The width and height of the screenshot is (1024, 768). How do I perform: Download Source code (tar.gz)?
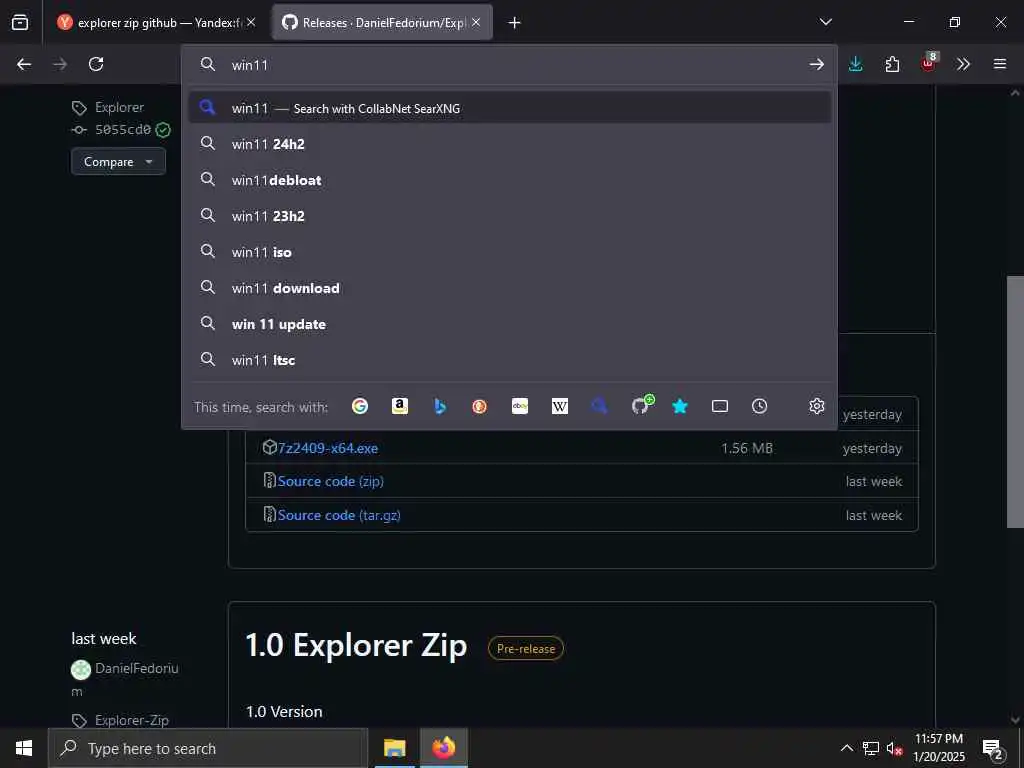(x=339, y=515)
